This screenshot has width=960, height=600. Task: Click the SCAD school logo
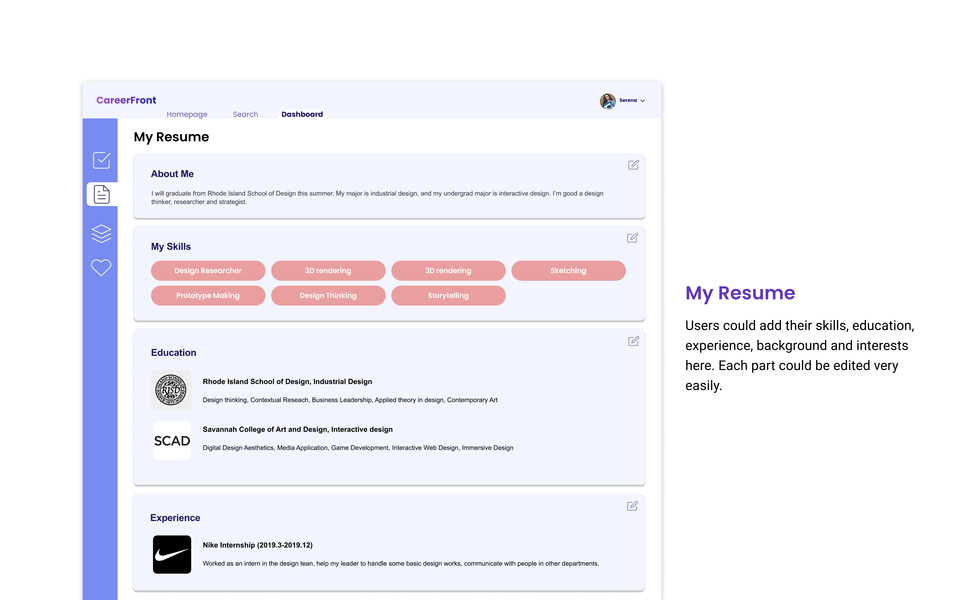pyautogui.click(x=172, y=440)
